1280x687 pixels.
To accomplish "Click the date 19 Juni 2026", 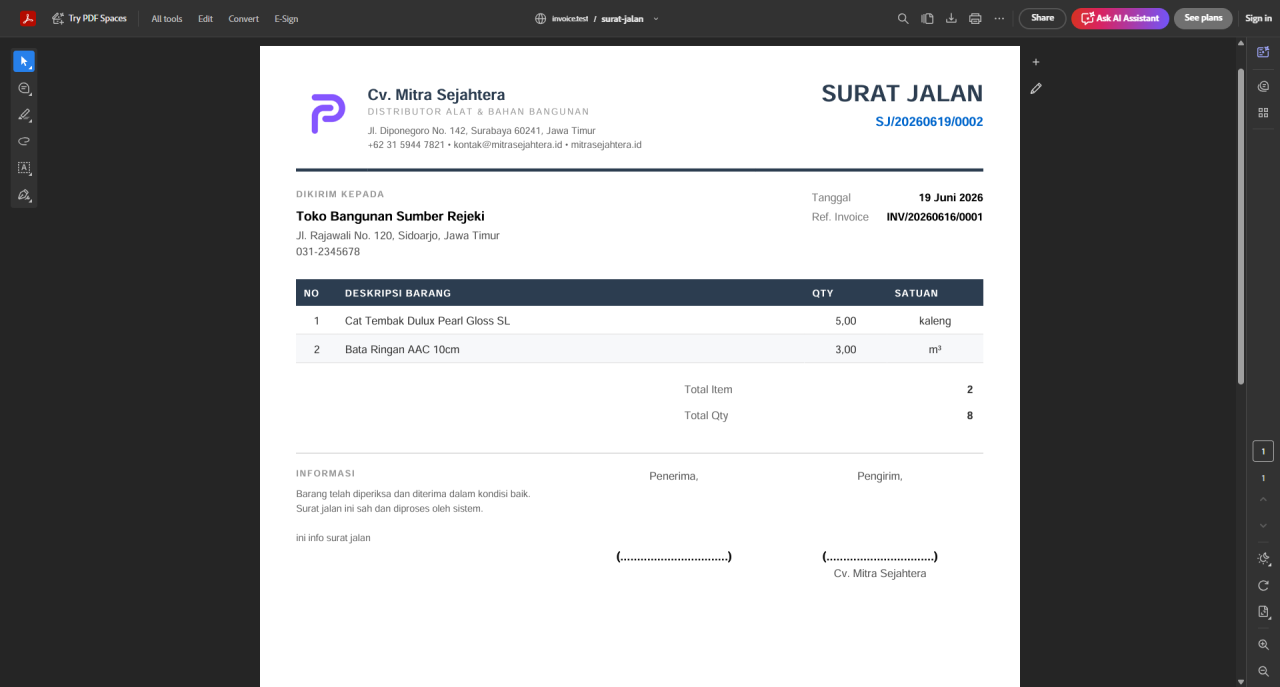I will coord(951,198).
